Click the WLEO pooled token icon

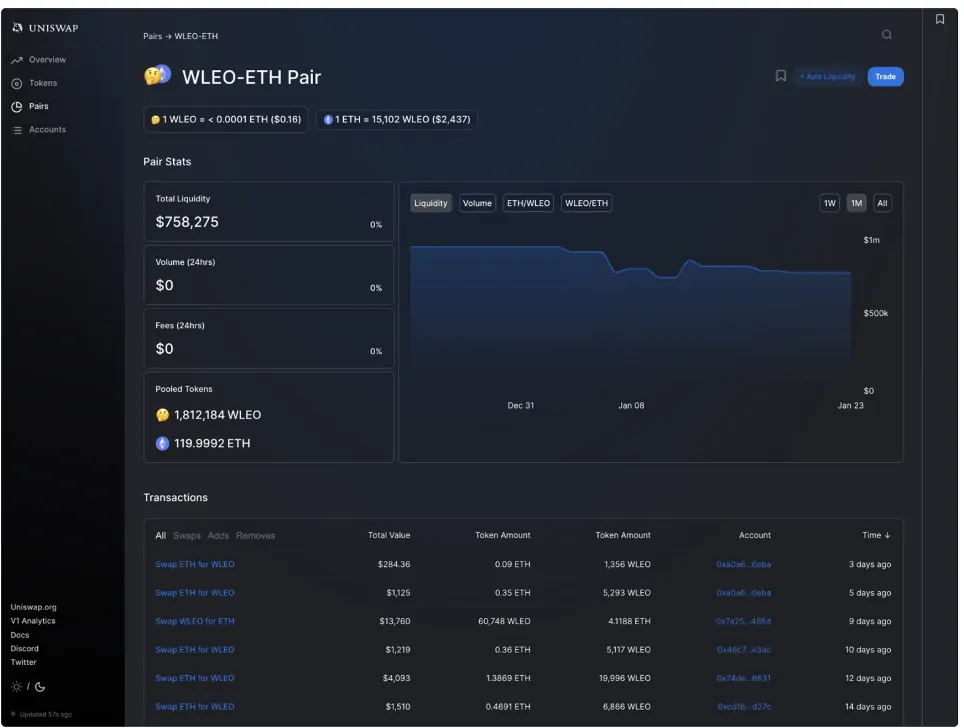coord(162,415)
